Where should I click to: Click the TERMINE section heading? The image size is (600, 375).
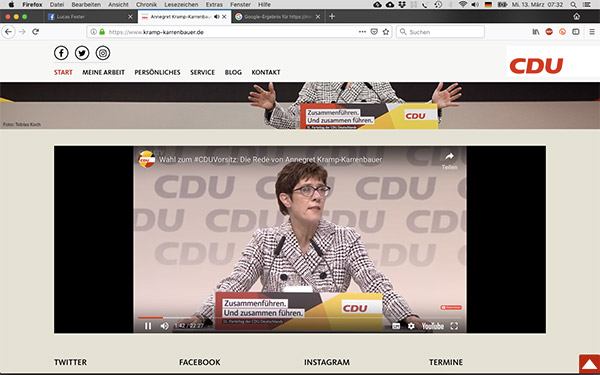(446, 362)
